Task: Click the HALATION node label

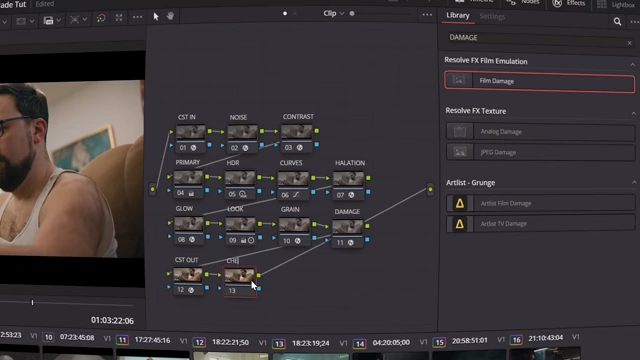Action: pos(350,163)
